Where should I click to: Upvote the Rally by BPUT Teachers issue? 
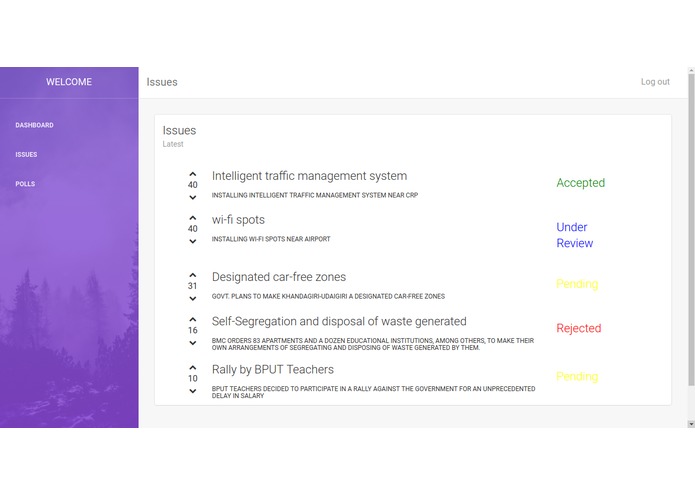point(192,368)
